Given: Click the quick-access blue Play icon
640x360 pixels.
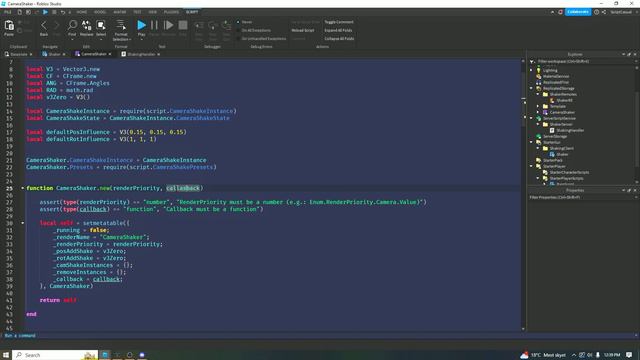Looking at the screenshot, I should 45,12.
